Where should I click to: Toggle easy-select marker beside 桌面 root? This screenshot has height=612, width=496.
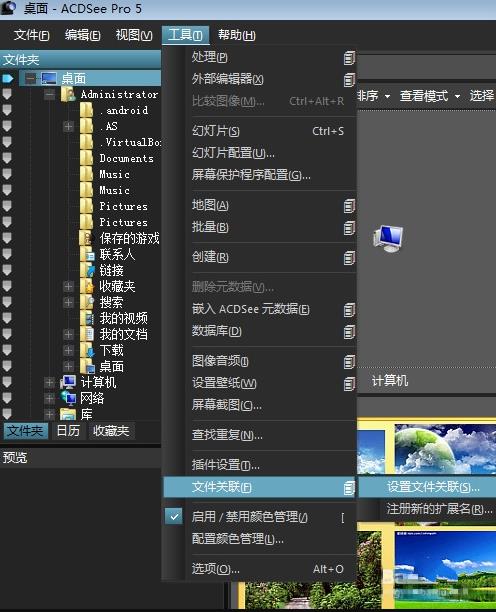(8, 78)
